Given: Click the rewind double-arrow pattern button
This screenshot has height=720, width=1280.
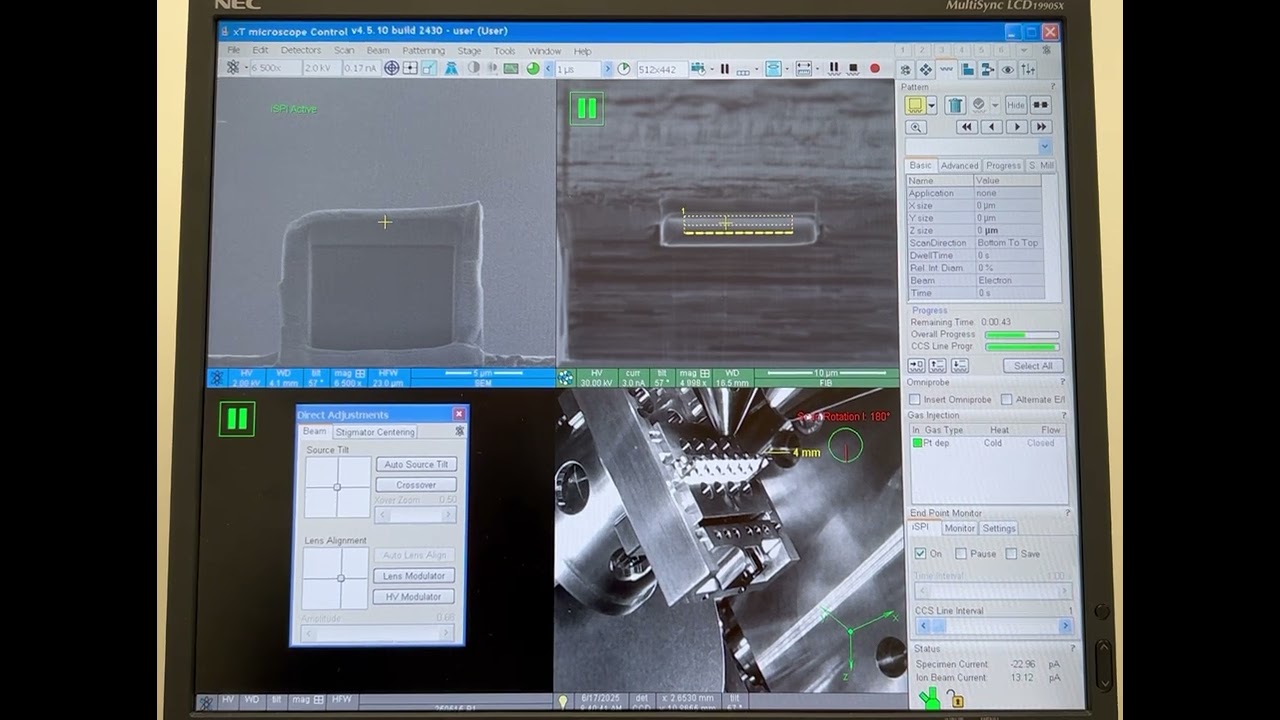Looking at the screenshot, I should point(967,127).
